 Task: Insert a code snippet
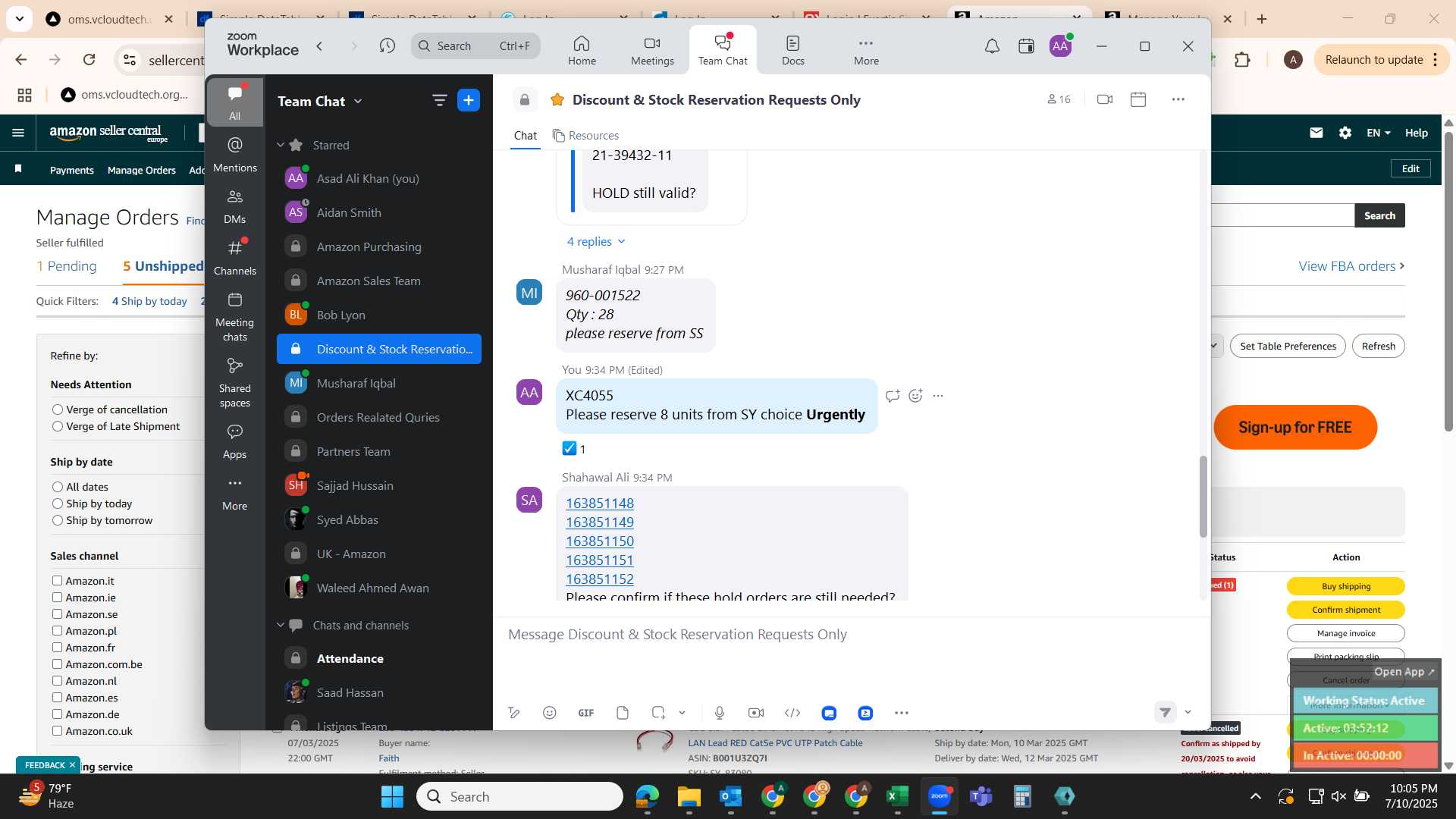pyautogui.click(x=792, y=713)
